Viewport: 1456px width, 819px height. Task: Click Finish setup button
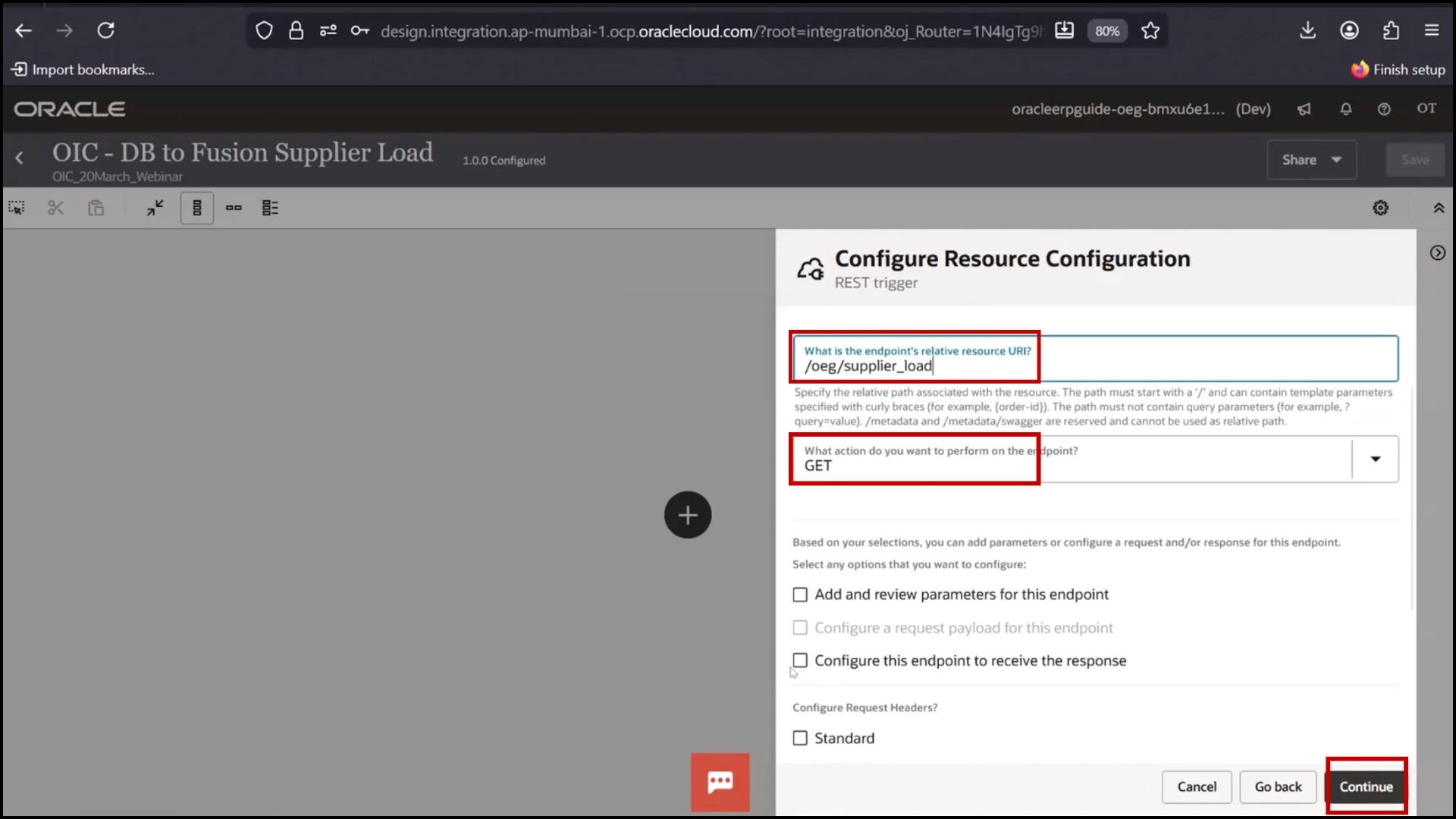tap(1398, 70)
